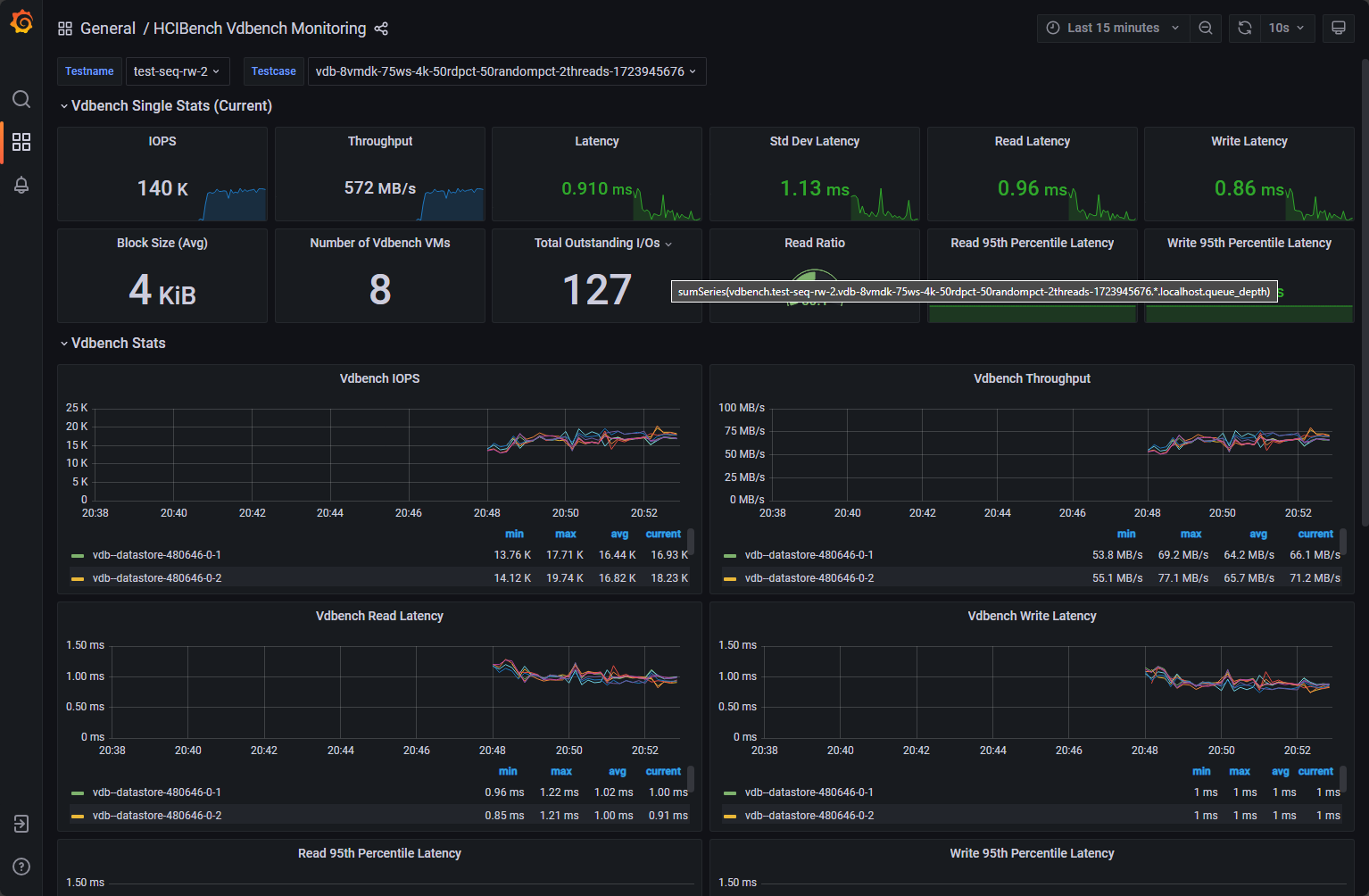
Task: Open the Testcase variable dropdown
Action: 506,71
